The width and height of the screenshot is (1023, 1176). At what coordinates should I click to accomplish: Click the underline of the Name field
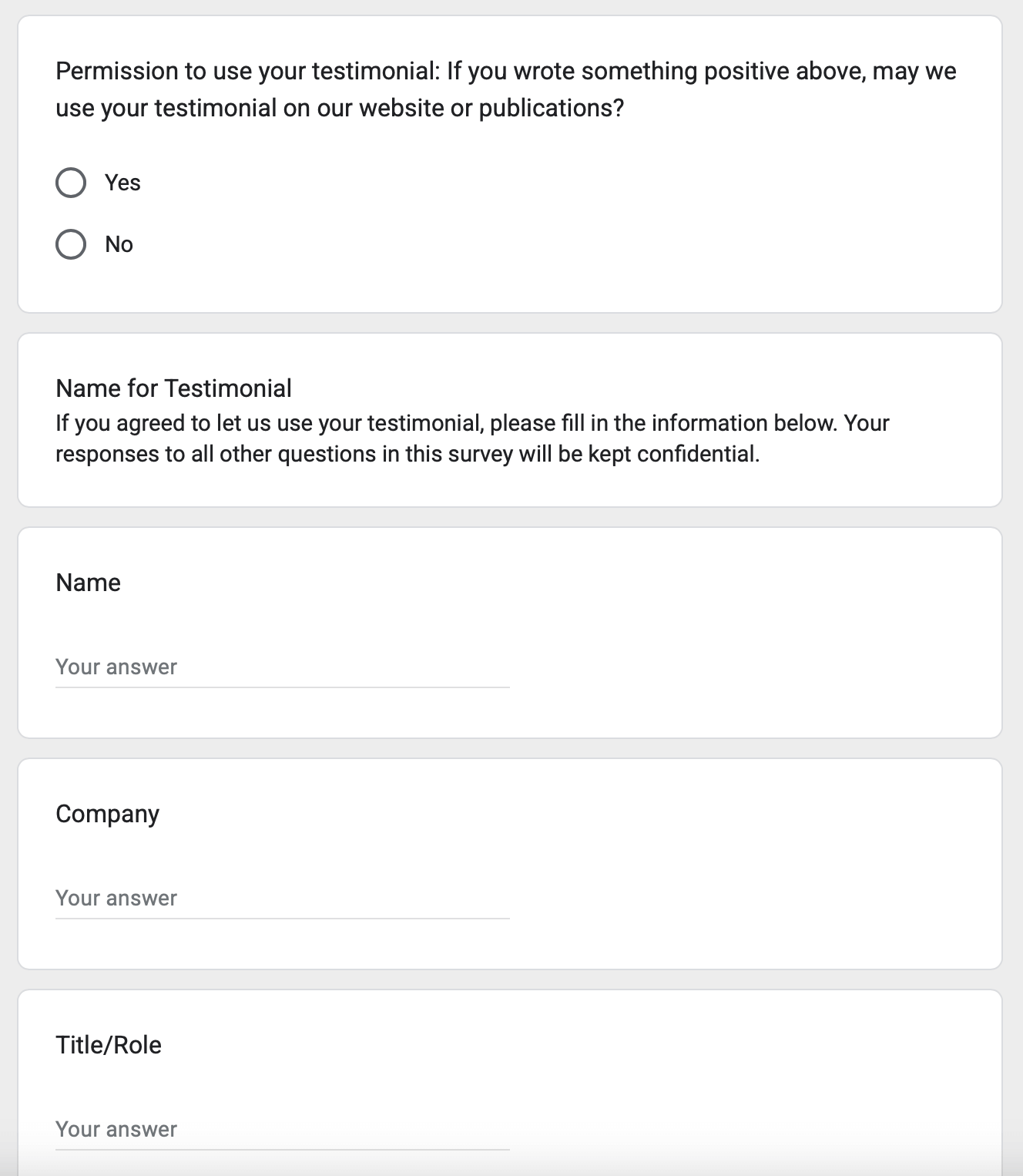(283, 687)
